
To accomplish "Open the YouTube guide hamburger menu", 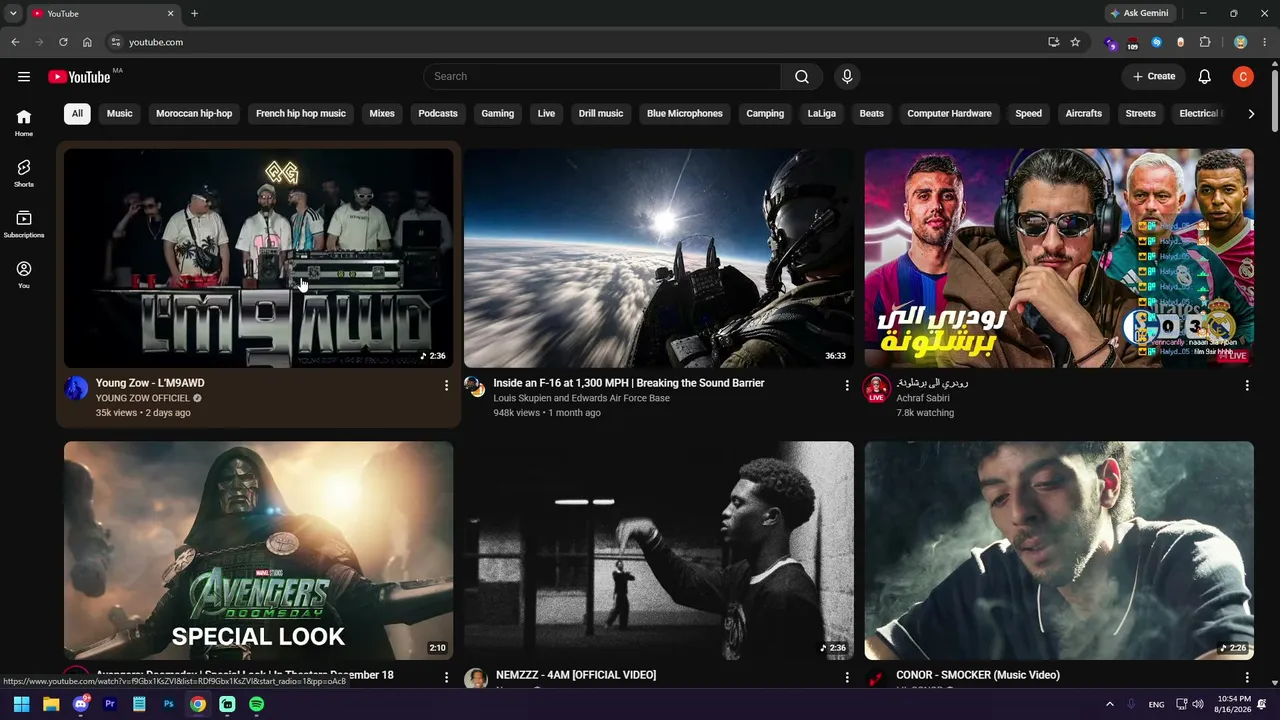I will pyautogui.click(x=24, y=77).
